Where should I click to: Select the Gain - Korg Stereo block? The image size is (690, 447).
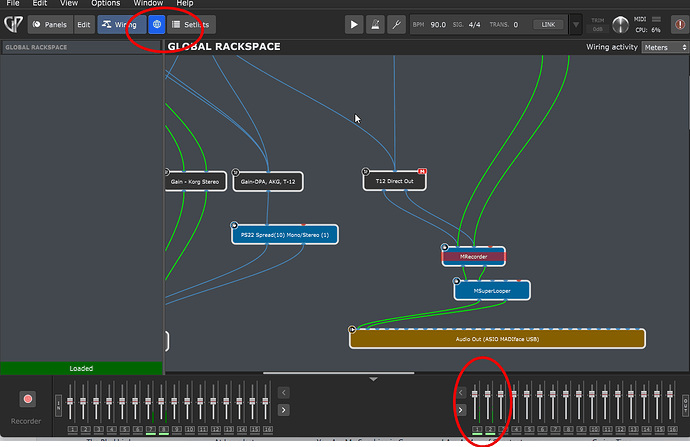point(195,181)
